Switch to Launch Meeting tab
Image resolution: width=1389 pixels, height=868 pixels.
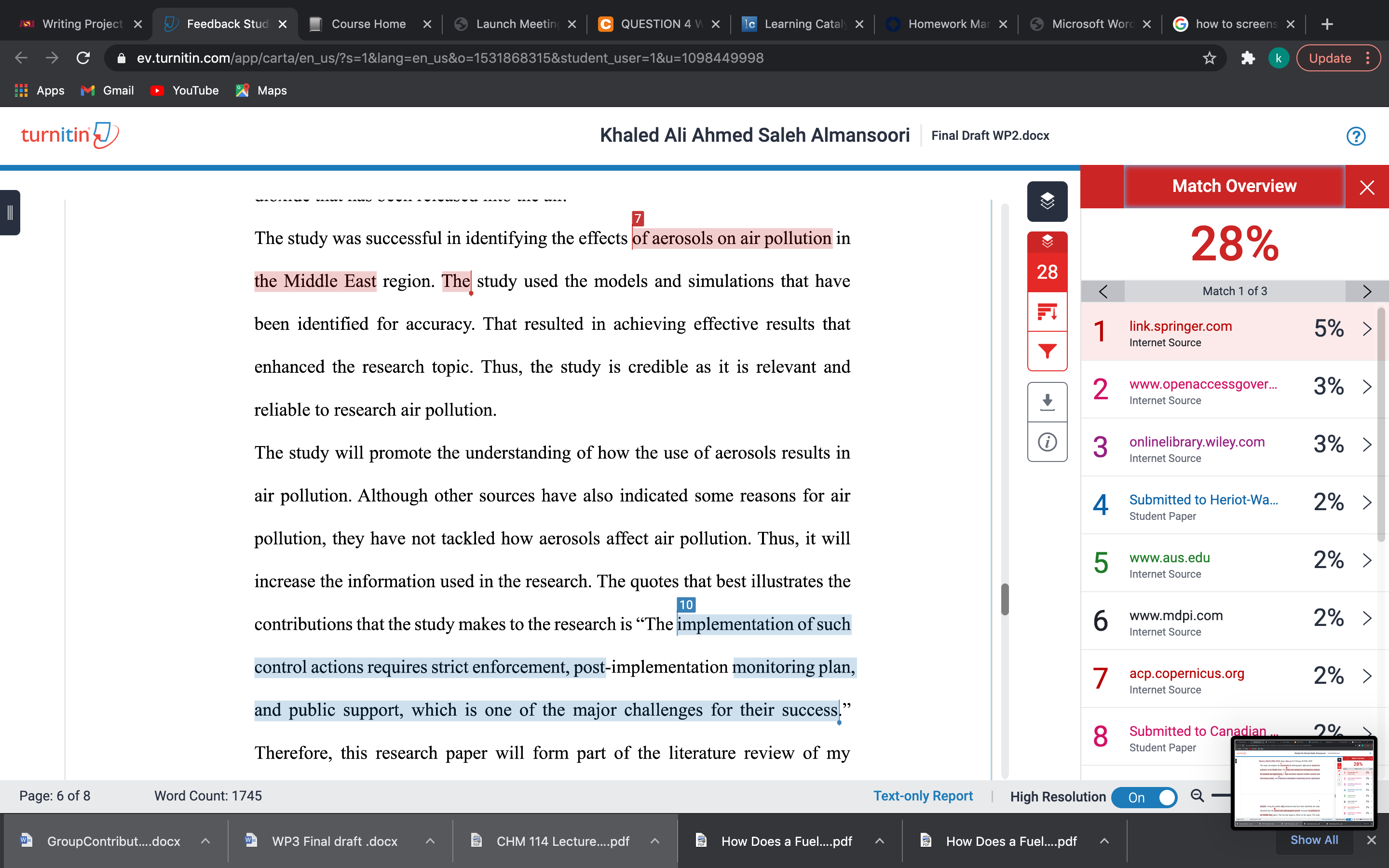click(514, 24)
